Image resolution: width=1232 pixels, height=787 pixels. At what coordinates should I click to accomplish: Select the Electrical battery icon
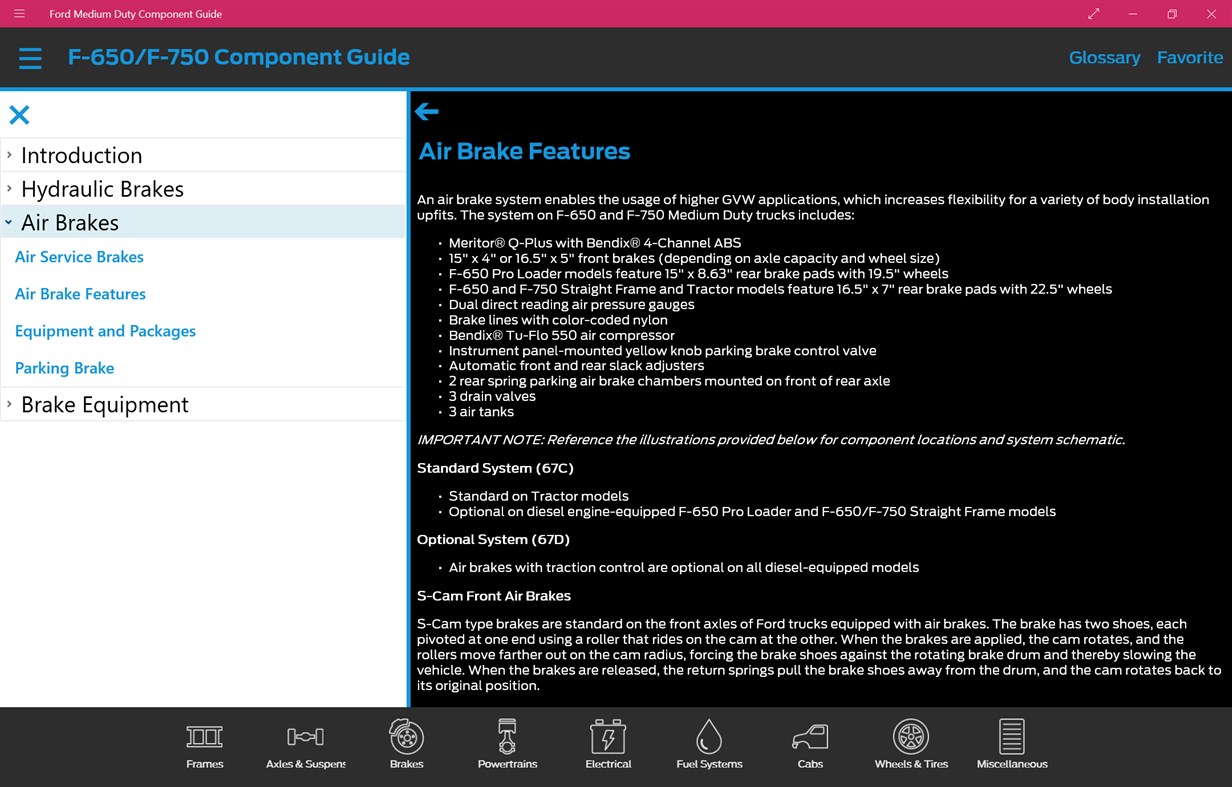coord(608,738)
